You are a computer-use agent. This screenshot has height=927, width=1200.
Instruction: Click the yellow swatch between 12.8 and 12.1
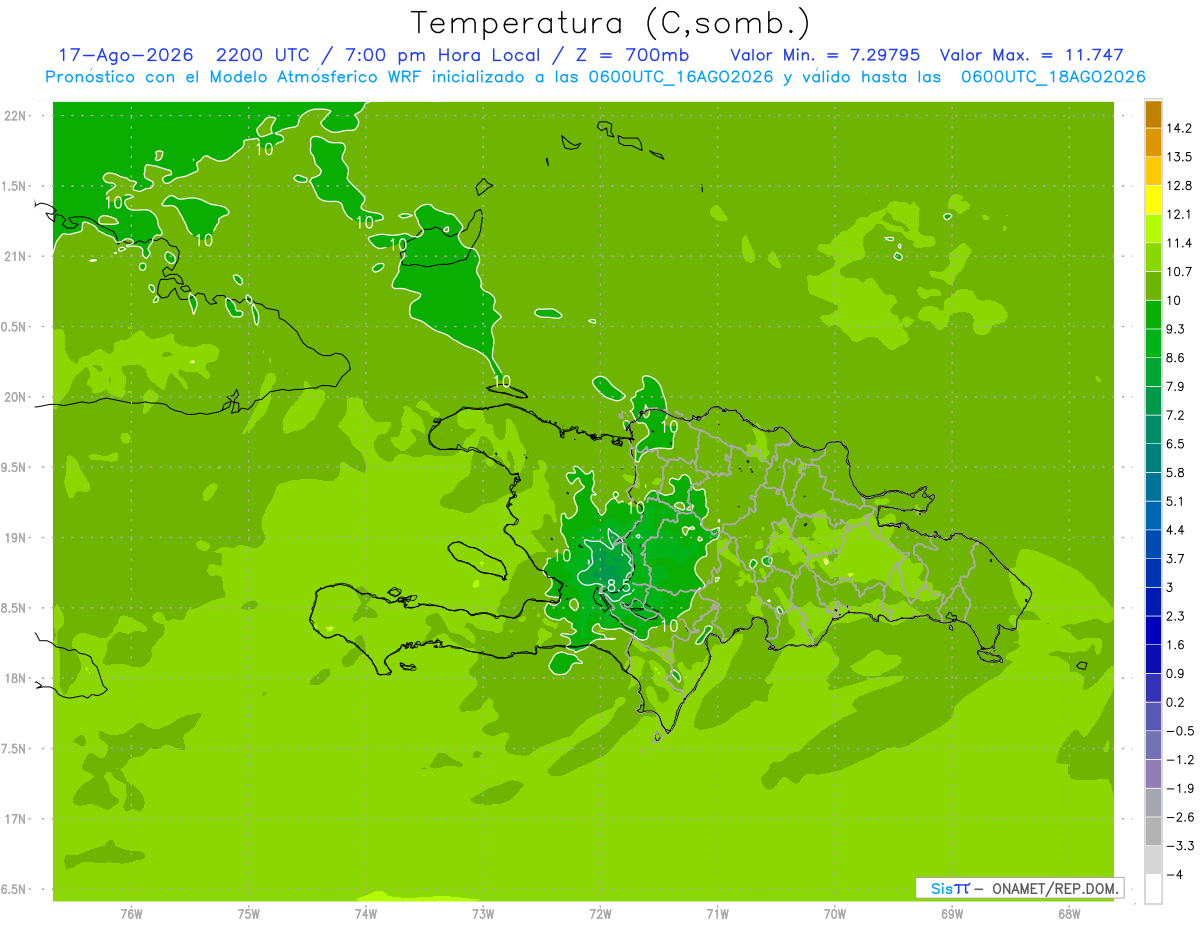[1153, 200]
